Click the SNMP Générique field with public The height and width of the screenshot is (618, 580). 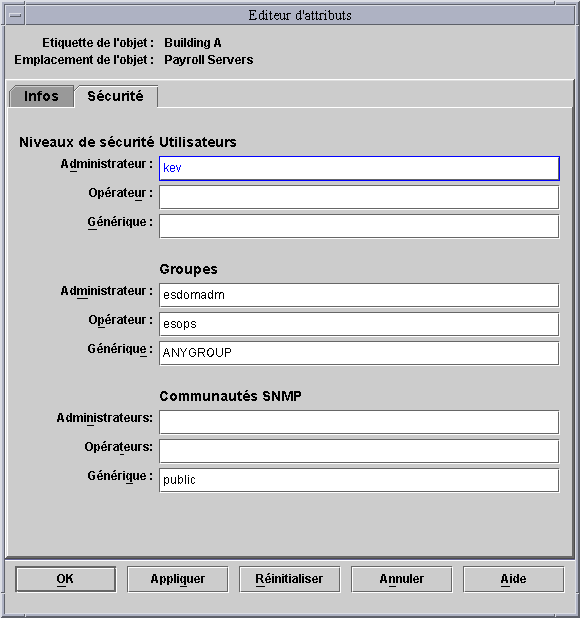tap(359, 480)
